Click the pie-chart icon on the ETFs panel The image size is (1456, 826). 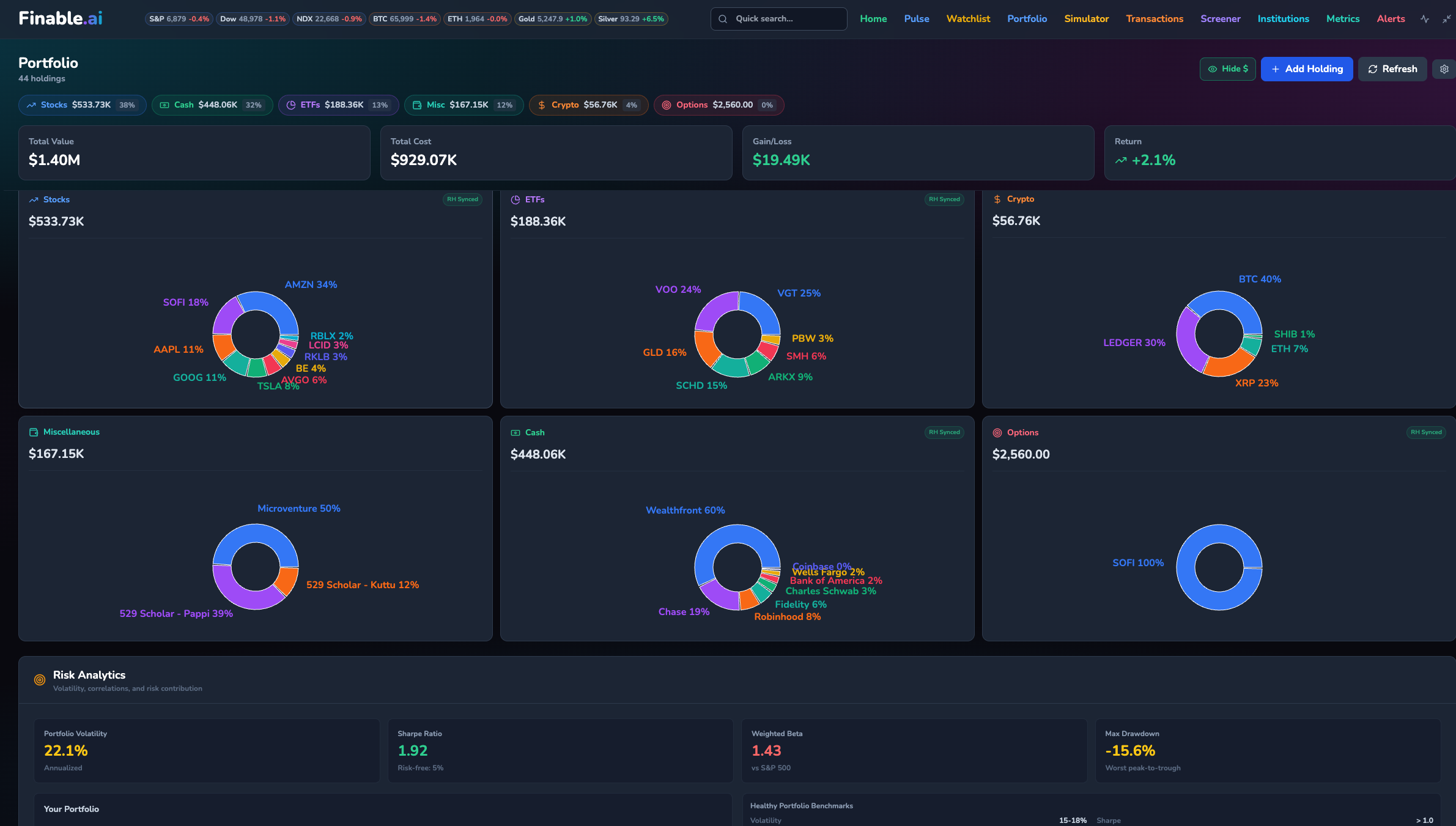pyautogui.click(x=516, y=199)
